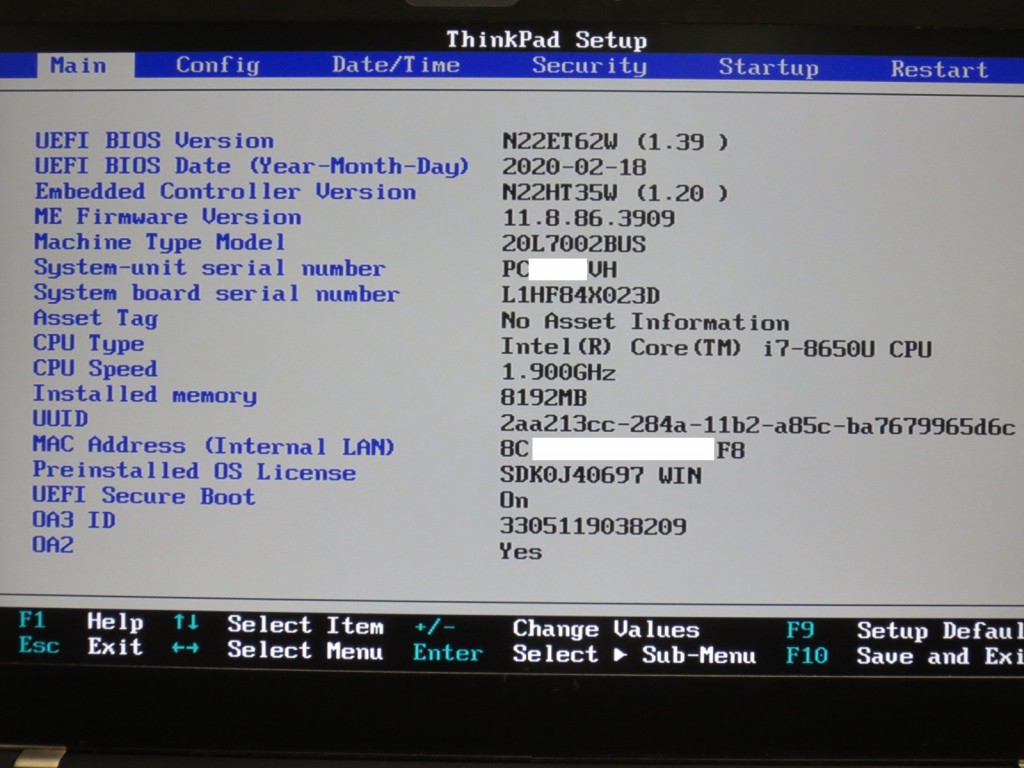Click Embedded Controller Version label
This screenshot has width=1024, height=768.
(225, 191)
